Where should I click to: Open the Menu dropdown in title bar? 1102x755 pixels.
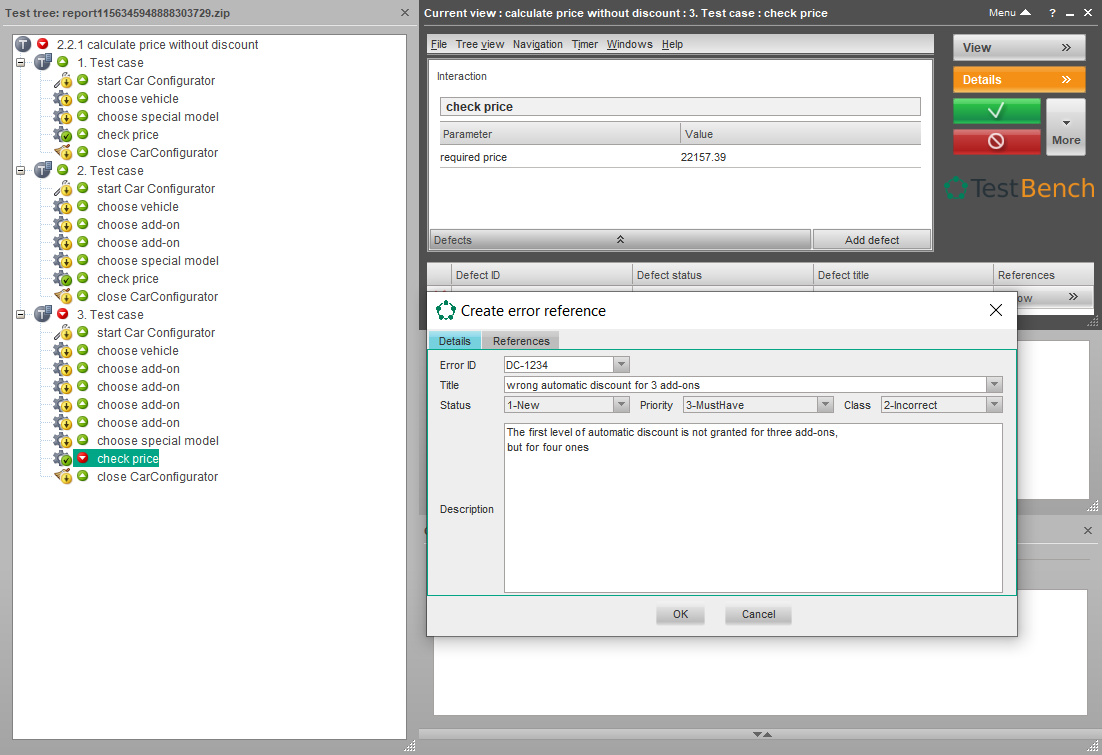tap(1009, 13)
